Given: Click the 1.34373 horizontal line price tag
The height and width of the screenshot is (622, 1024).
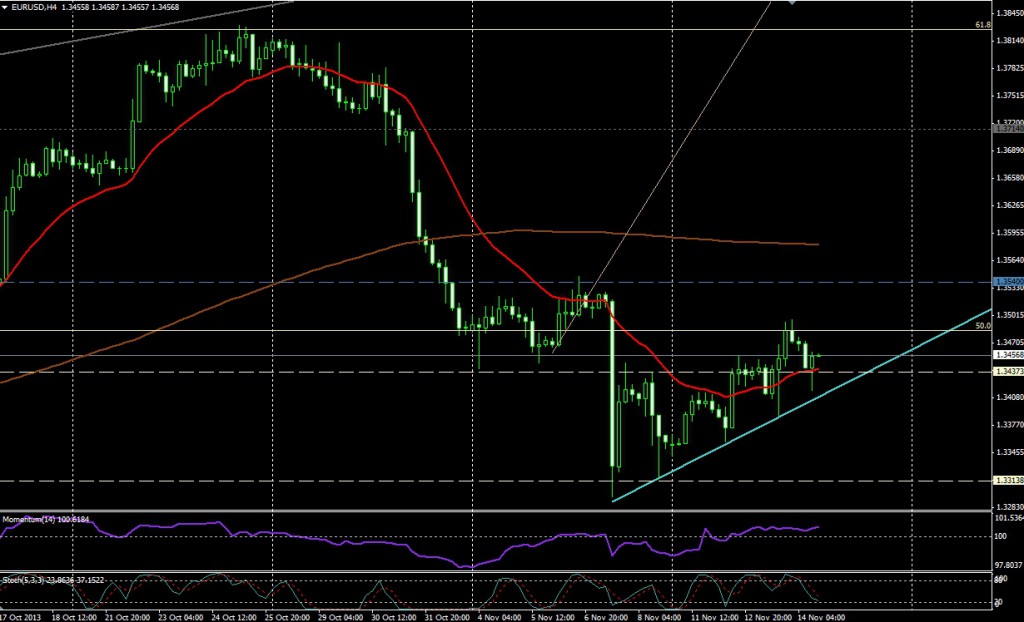Looking at the screenshot, I should coord(1007,372).
